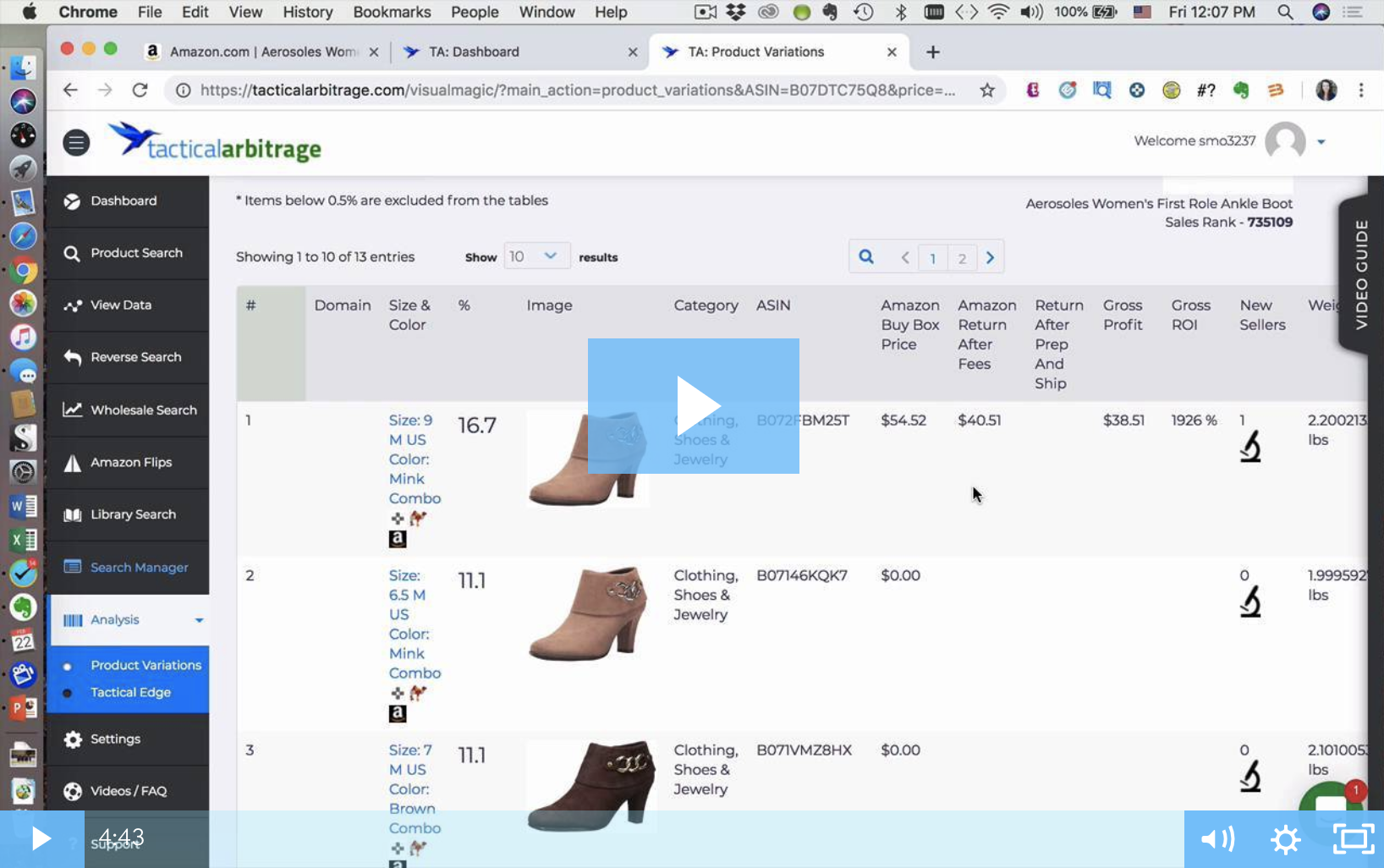Image resolution: width=1384 pixels, height=868 pixels.
Task: Click the browser back arrow
Action: tap(70, 91)
